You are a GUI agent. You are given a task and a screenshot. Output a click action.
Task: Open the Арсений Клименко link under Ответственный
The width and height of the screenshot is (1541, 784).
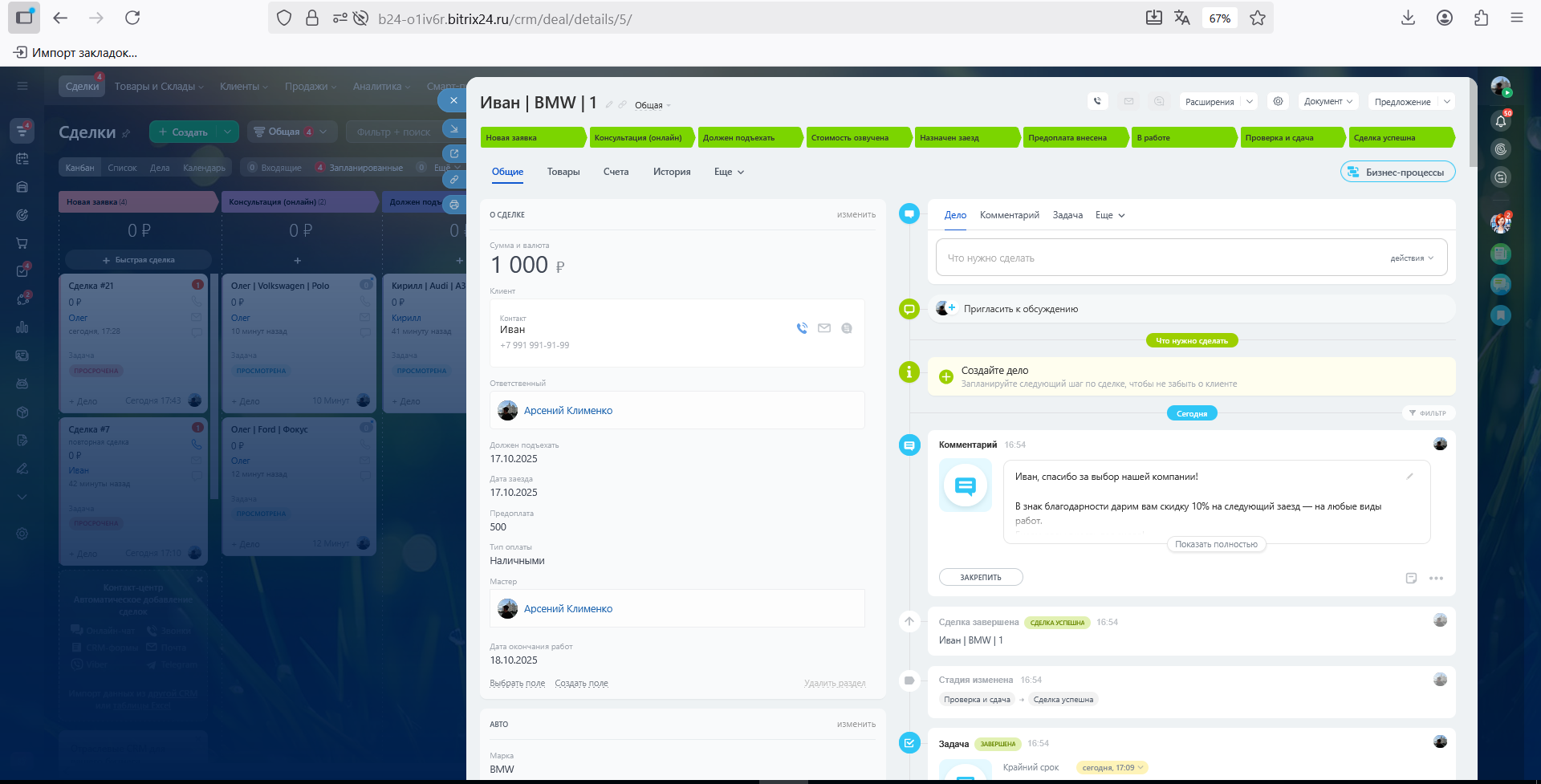tap(568, 411)
